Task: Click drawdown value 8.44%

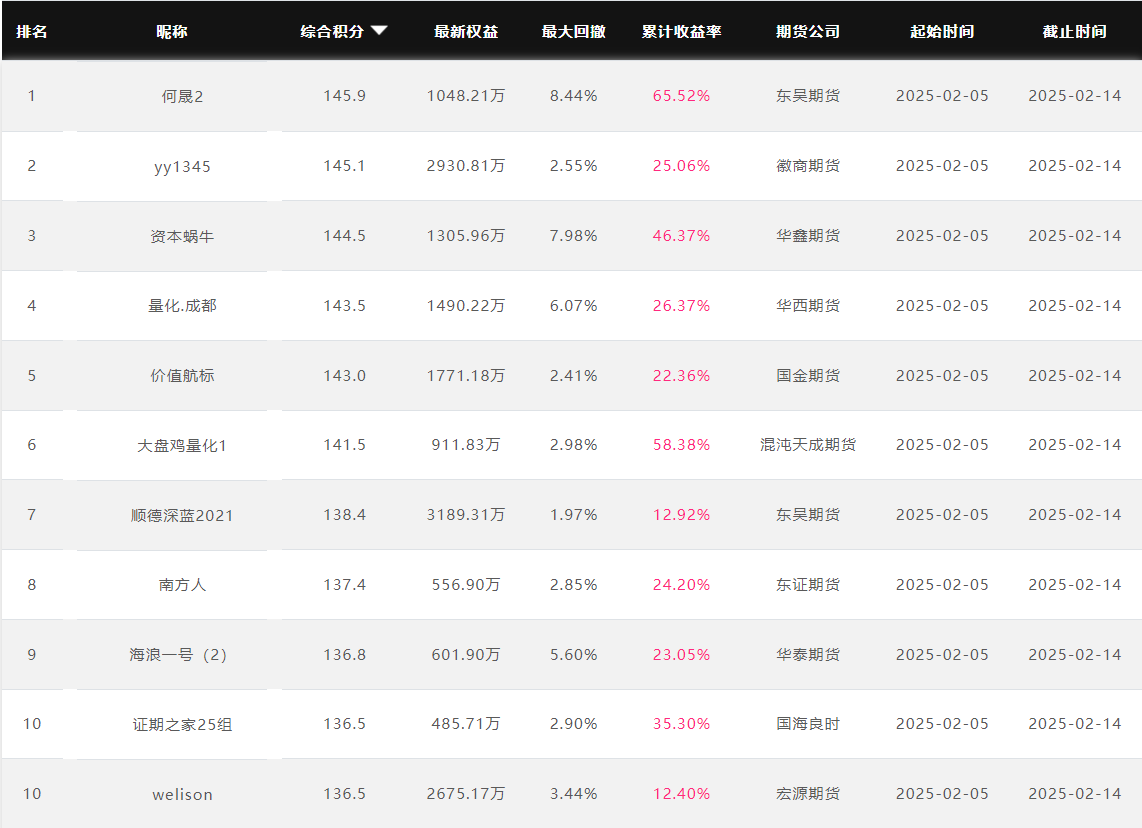Action: [574, 95]
